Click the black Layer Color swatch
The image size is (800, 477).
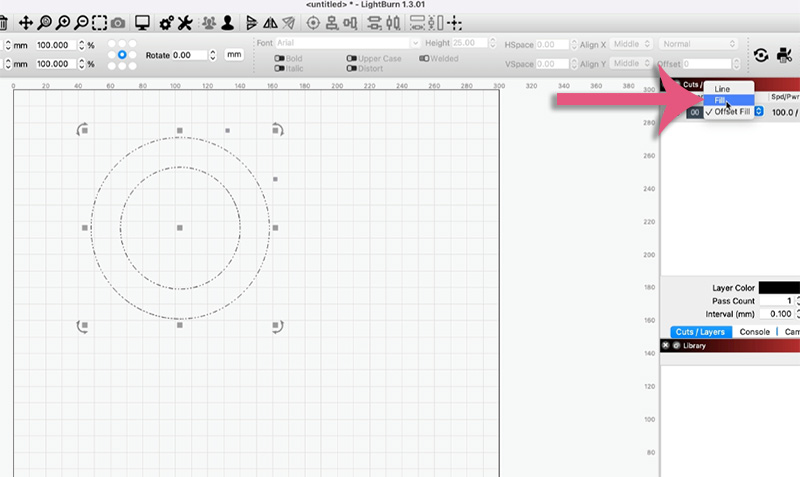[780, 288]
